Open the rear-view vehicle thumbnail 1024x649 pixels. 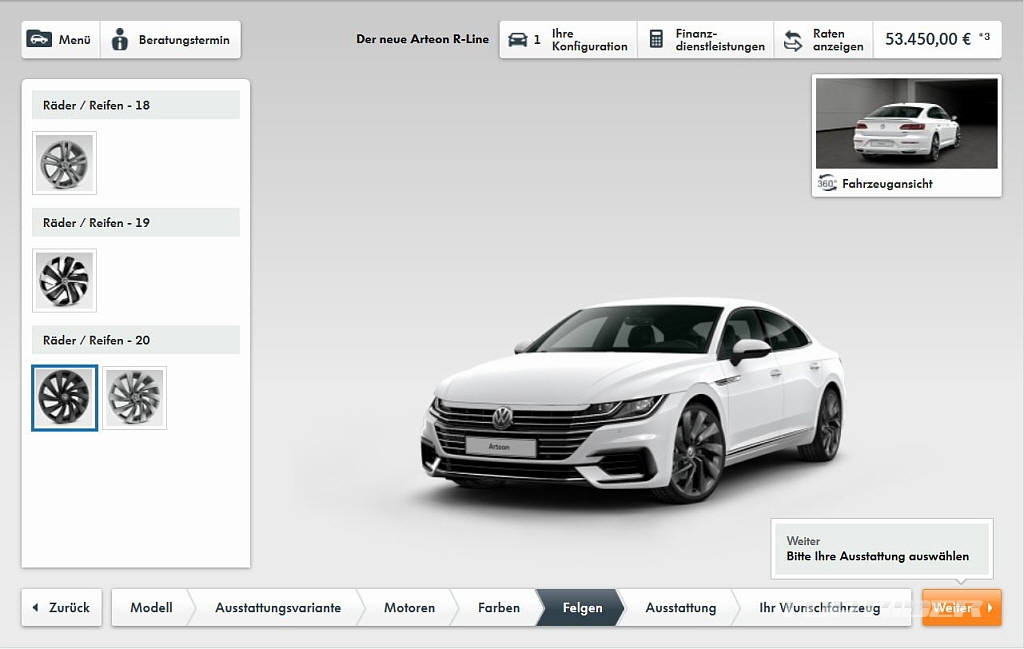[x=906, y=123]
